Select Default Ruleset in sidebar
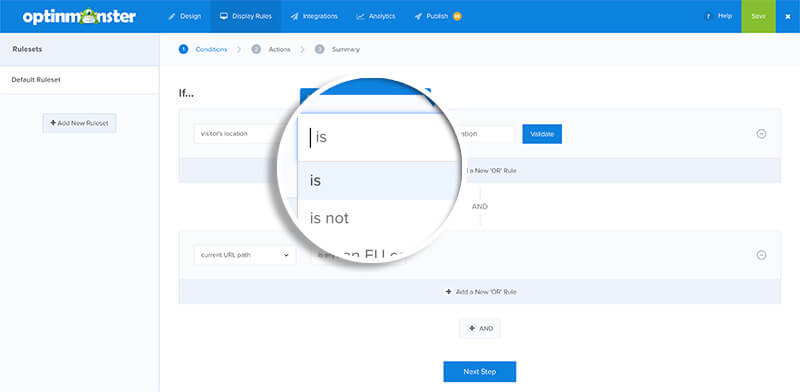Image resolution: width=800 pixels, height=392 pixels. pyautogui.click(x=80, y=80)
